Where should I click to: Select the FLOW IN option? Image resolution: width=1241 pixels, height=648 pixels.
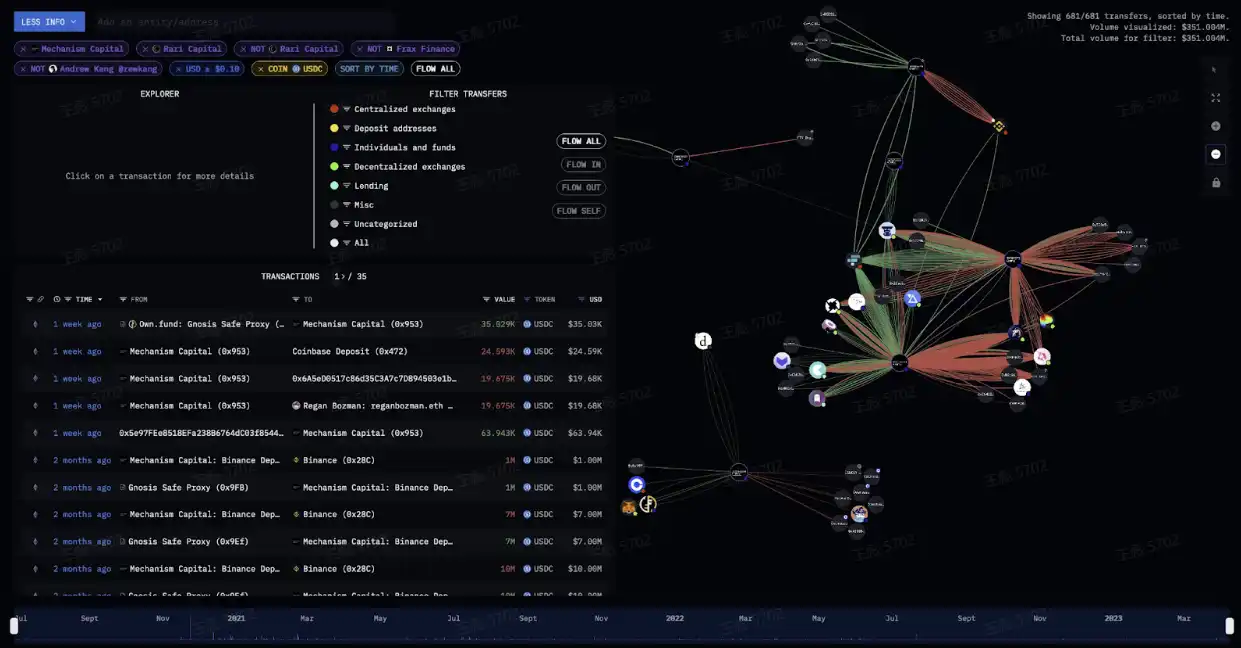tap(581, 164)
